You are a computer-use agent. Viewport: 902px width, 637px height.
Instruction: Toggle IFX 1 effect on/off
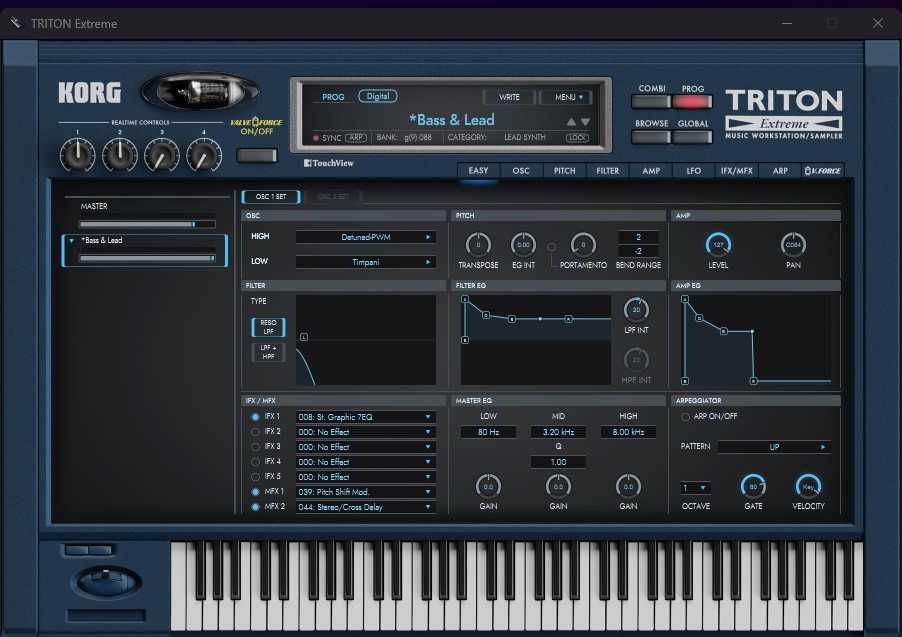coord(255,417)
